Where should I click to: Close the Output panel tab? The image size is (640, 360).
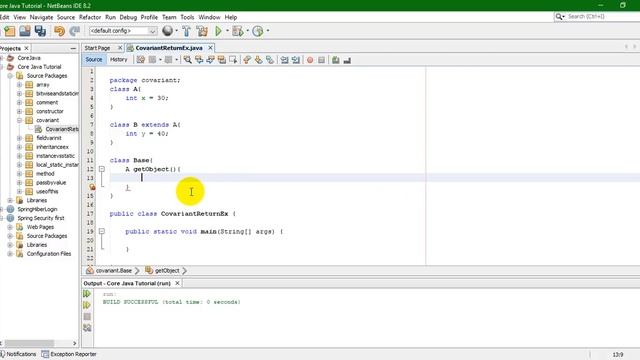[177, 283]
